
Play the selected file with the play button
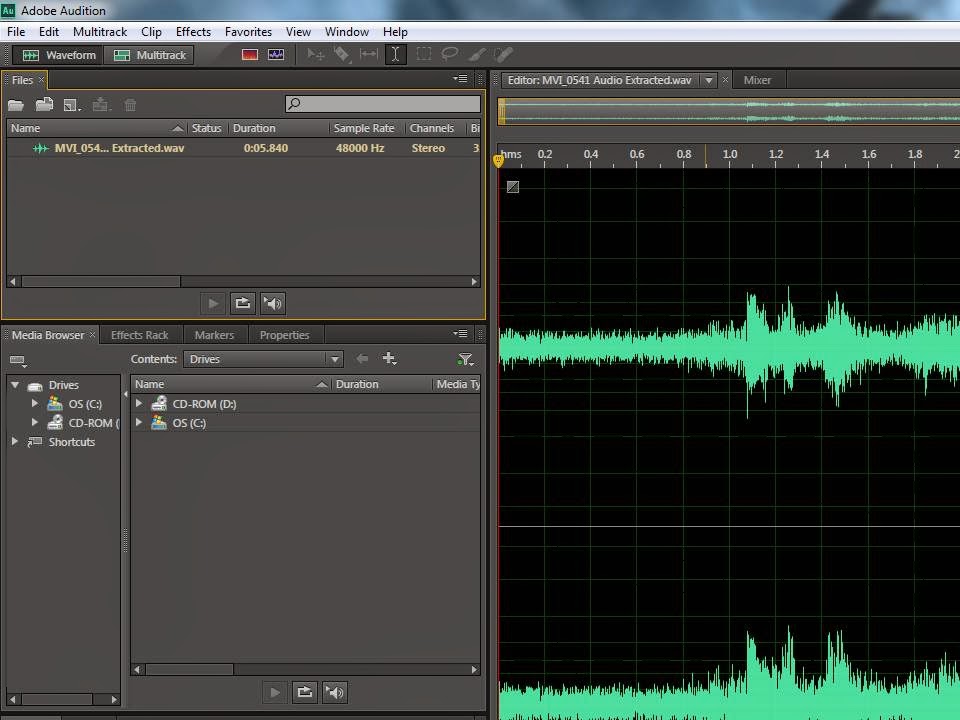pos(213,303)
